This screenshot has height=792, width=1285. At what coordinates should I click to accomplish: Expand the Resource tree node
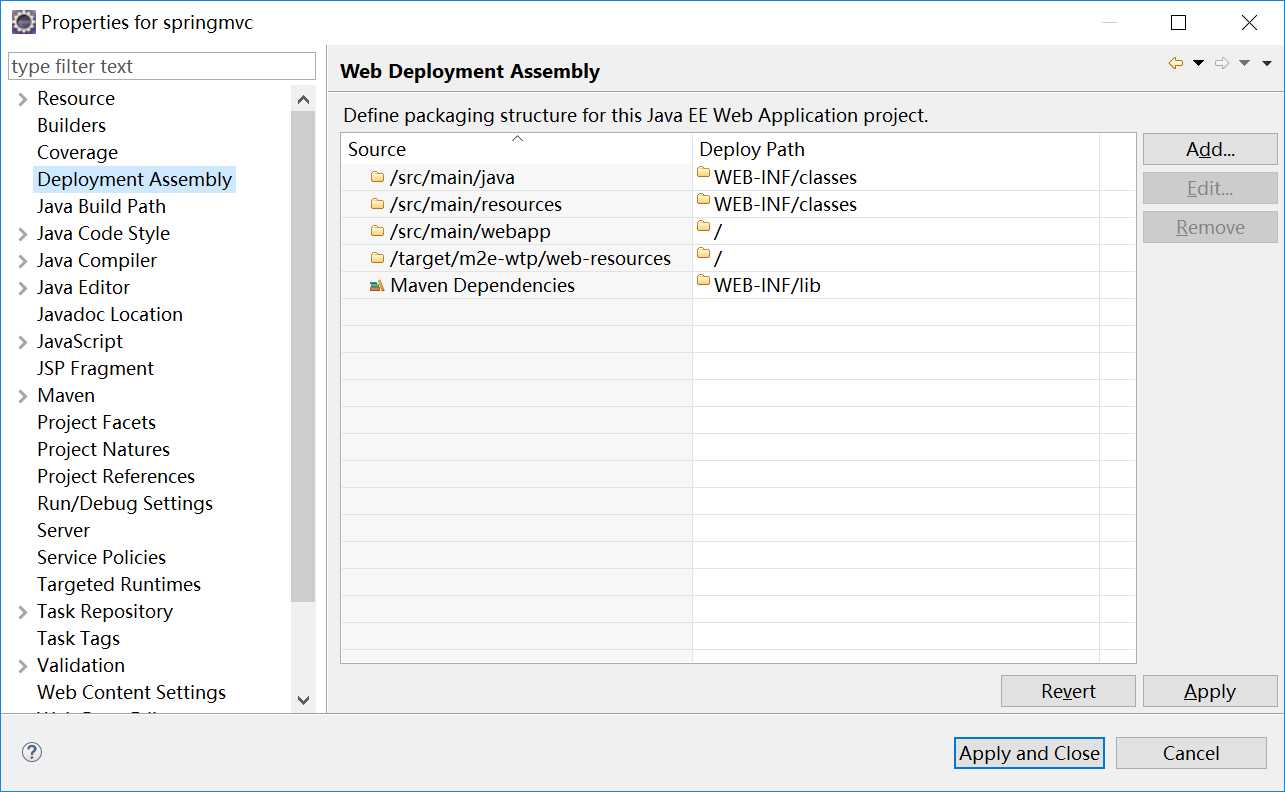pyautogui.click(x=23, y=98)
